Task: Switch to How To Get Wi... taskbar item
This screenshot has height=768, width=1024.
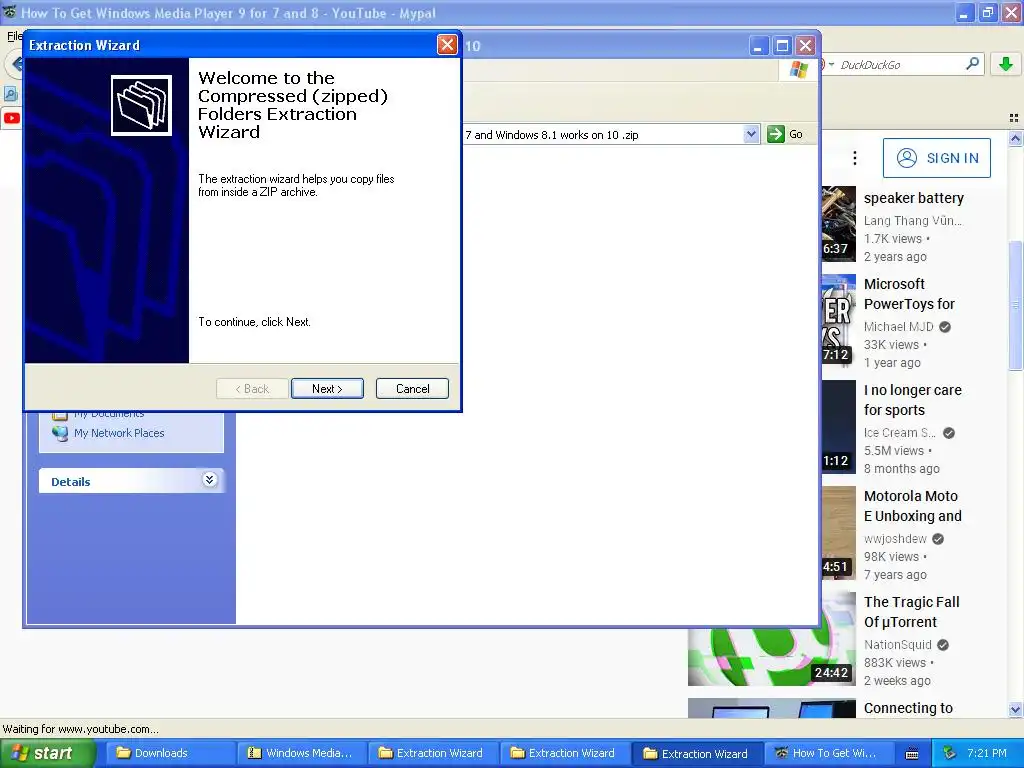Action: (827, 753)
